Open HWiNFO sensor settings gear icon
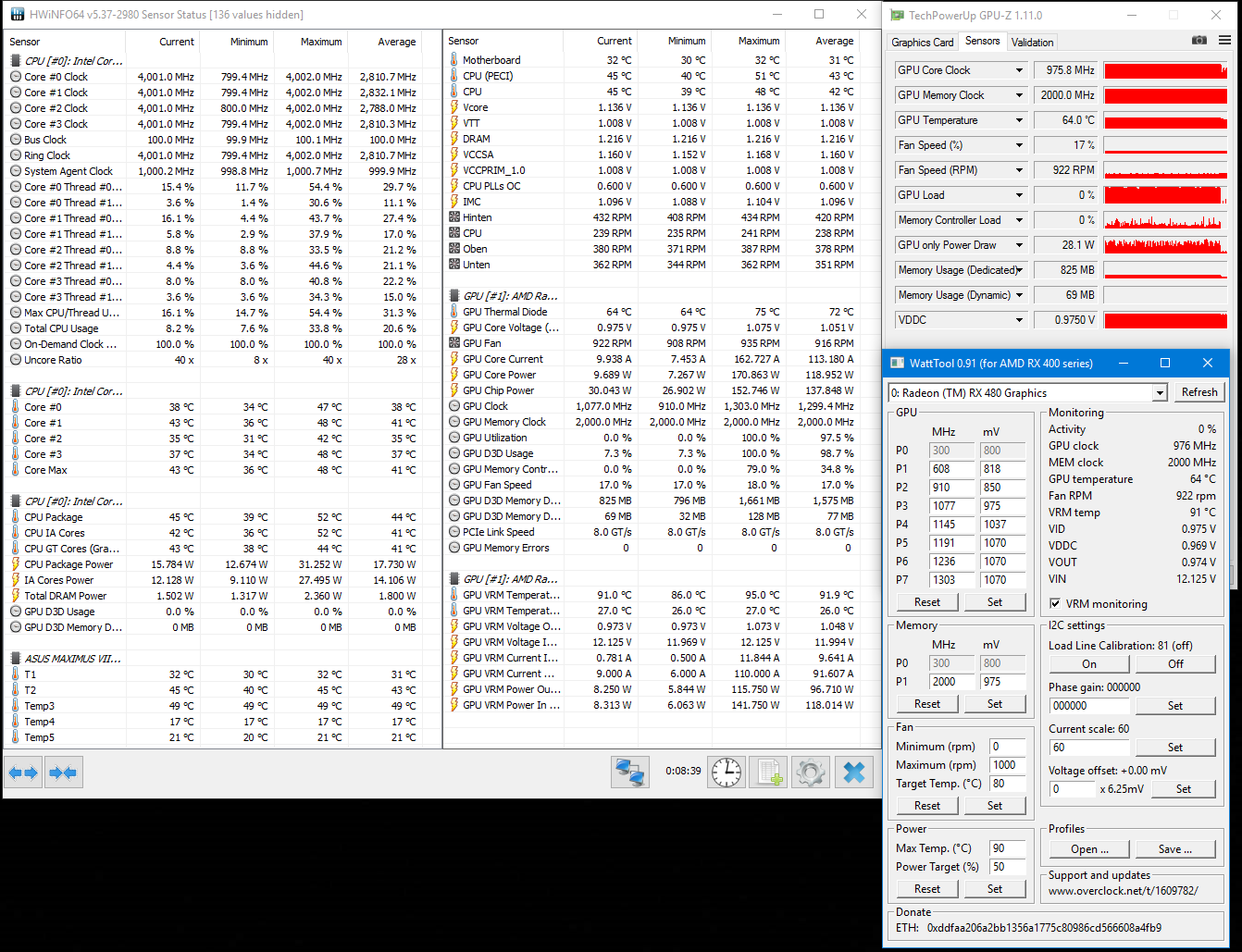The height and width of the screenshot is (952, 1242). click(811, 772)
